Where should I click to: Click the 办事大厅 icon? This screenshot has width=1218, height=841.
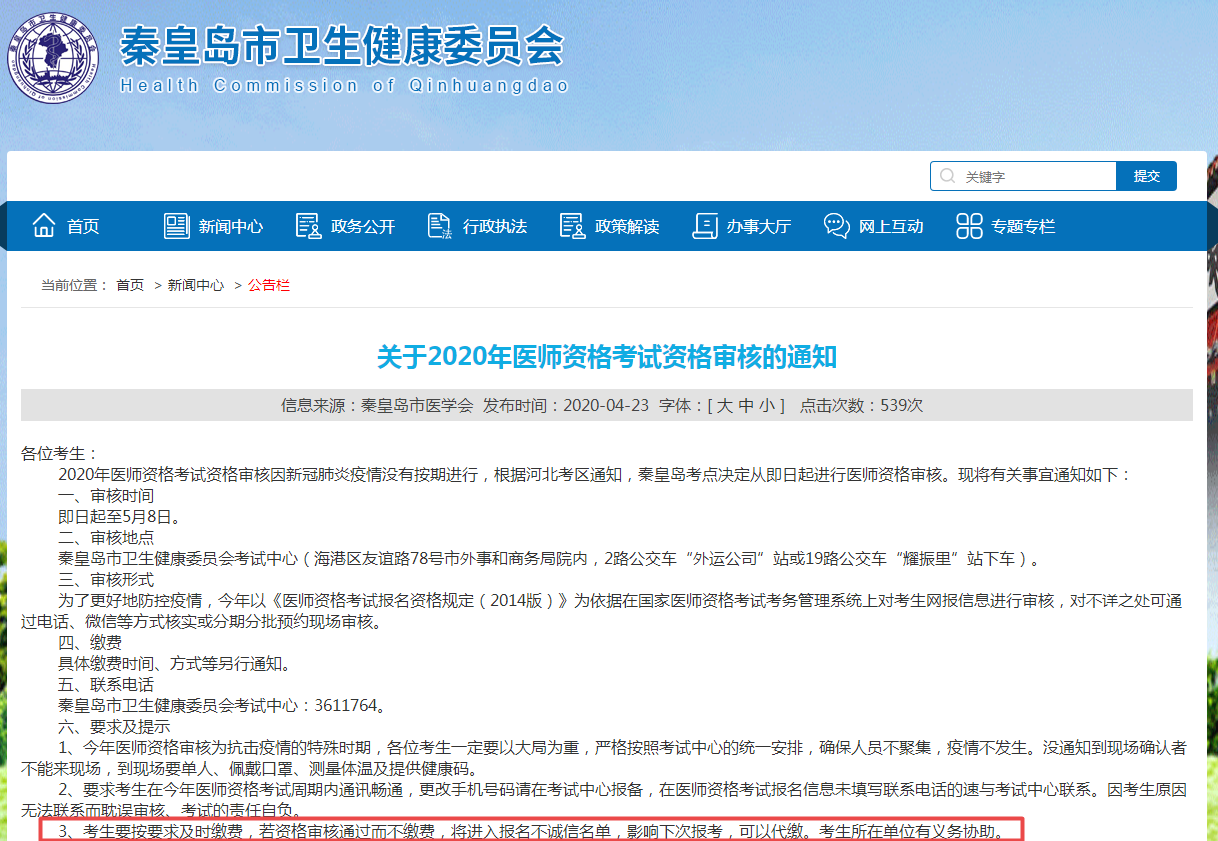coord(705,226)
